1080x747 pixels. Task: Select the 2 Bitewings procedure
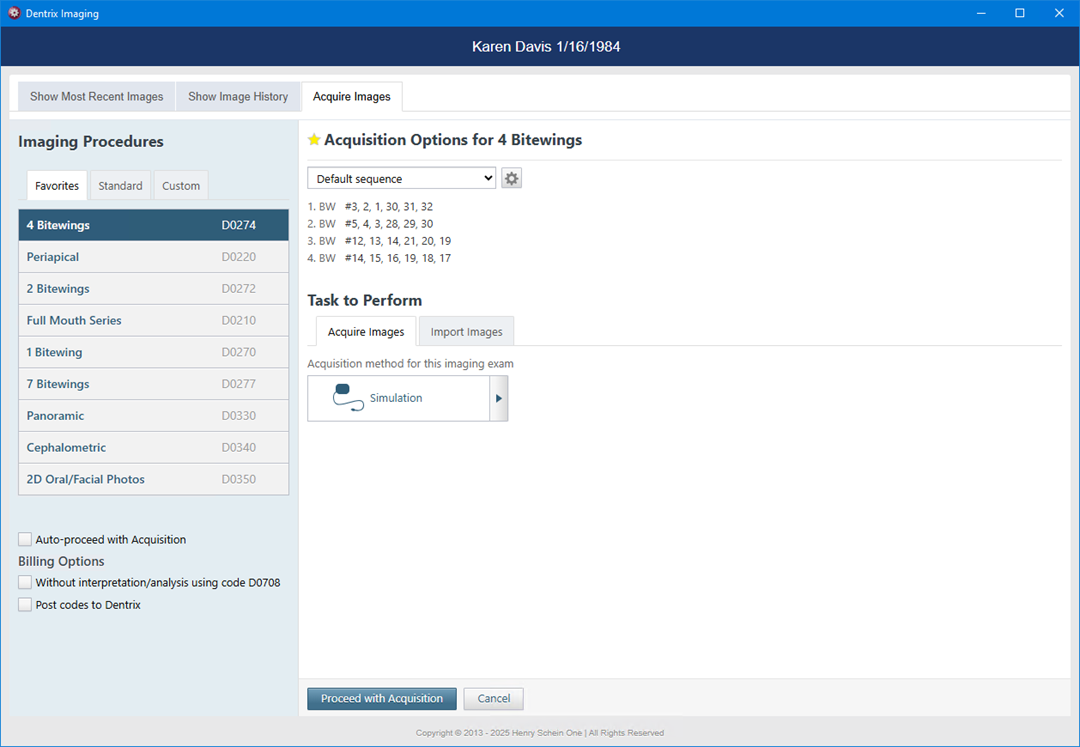154,288
